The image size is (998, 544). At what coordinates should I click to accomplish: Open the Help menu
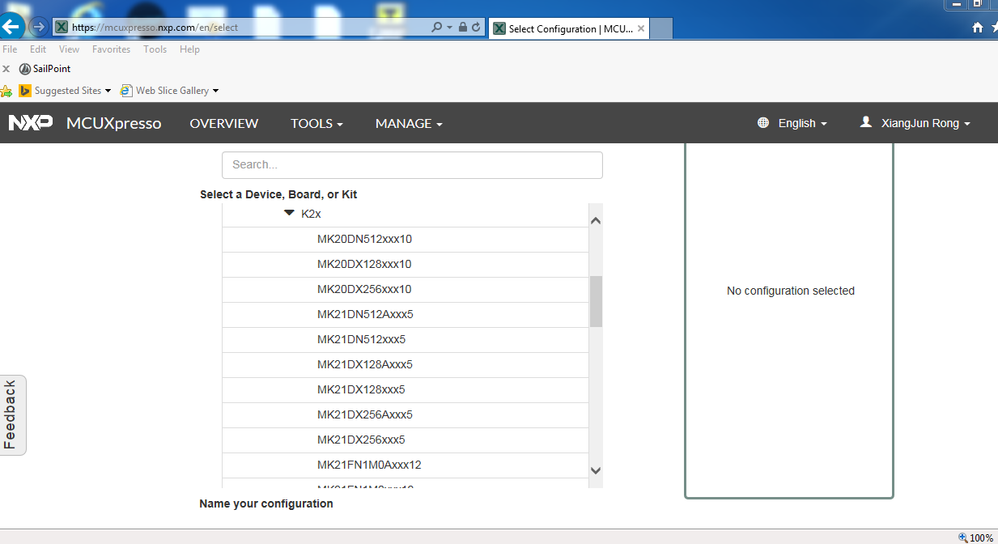[189, 49]
